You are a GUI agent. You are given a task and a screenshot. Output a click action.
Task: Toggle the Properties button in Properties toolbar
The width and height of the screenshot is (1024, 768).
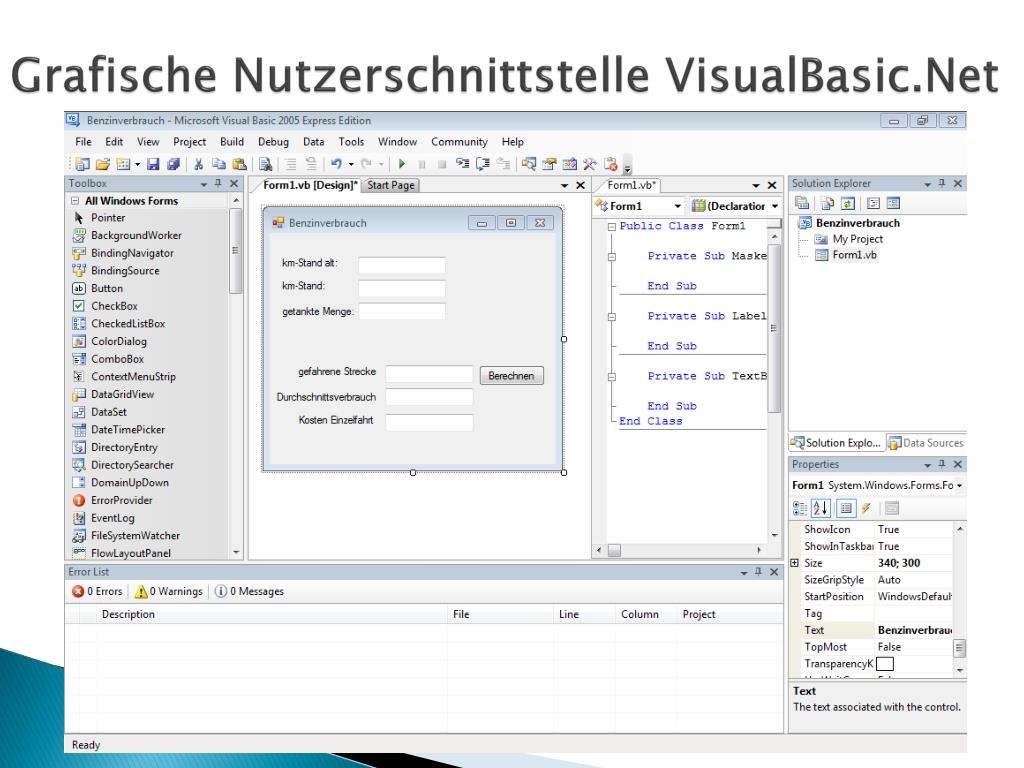(846, 508)
